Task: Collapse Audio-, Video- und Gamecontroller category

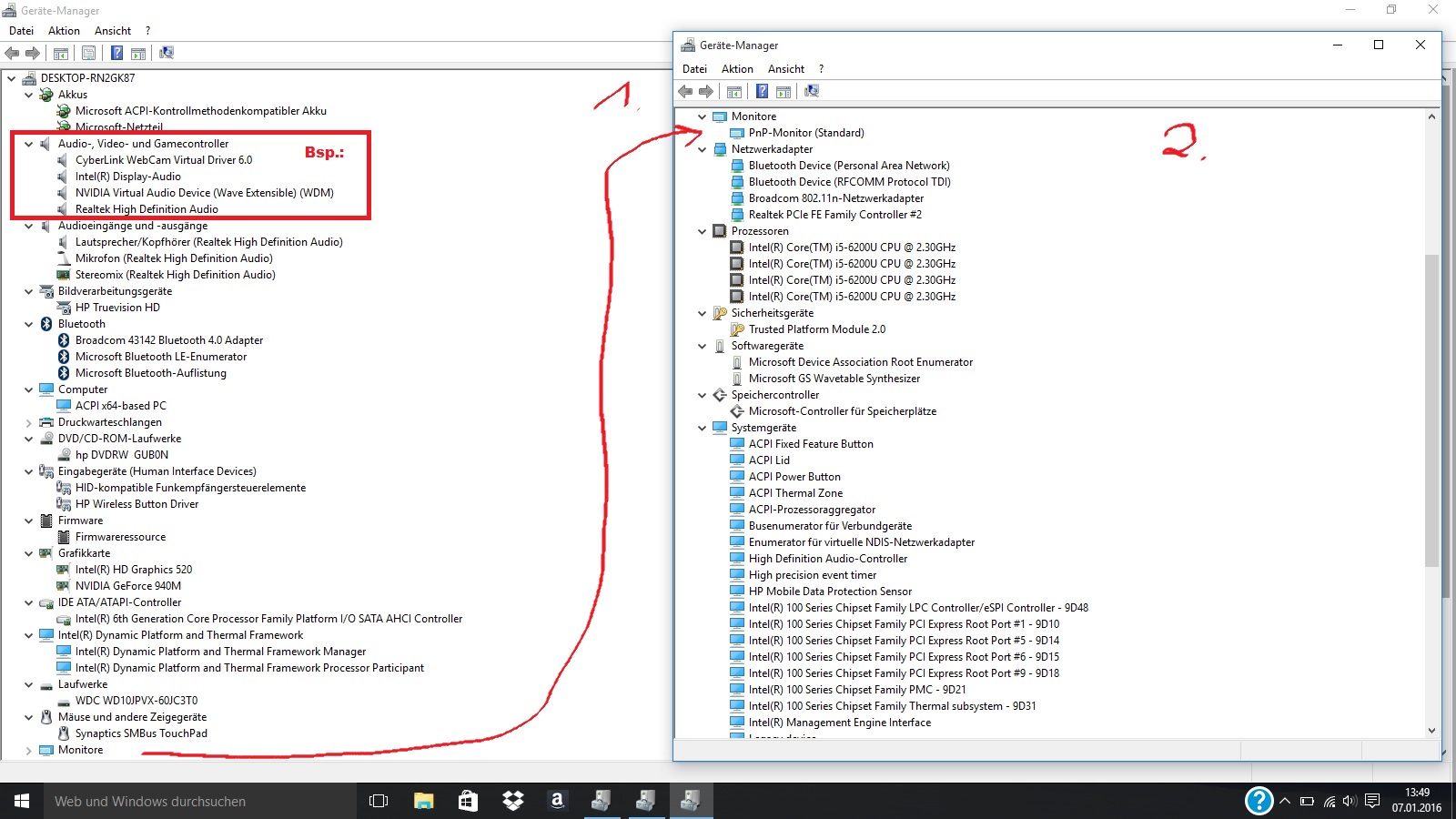Action: [28, 144]
